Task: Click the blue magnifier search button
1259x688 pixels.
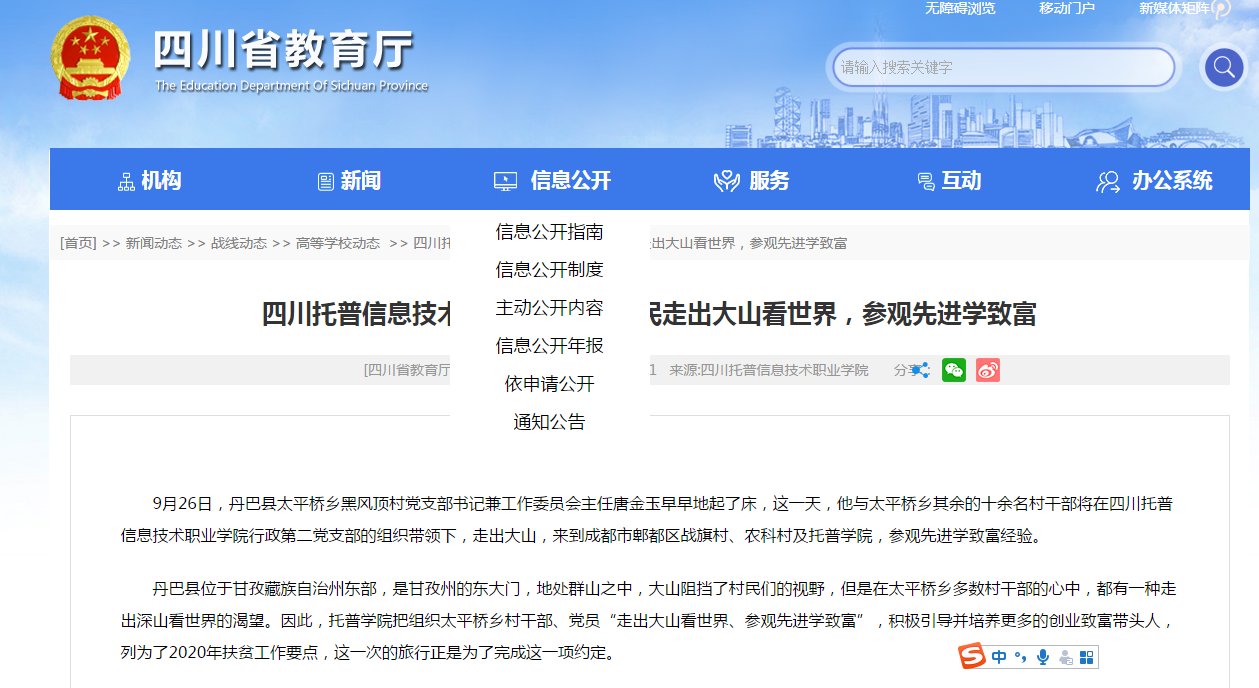Action: coord(1223,68)
